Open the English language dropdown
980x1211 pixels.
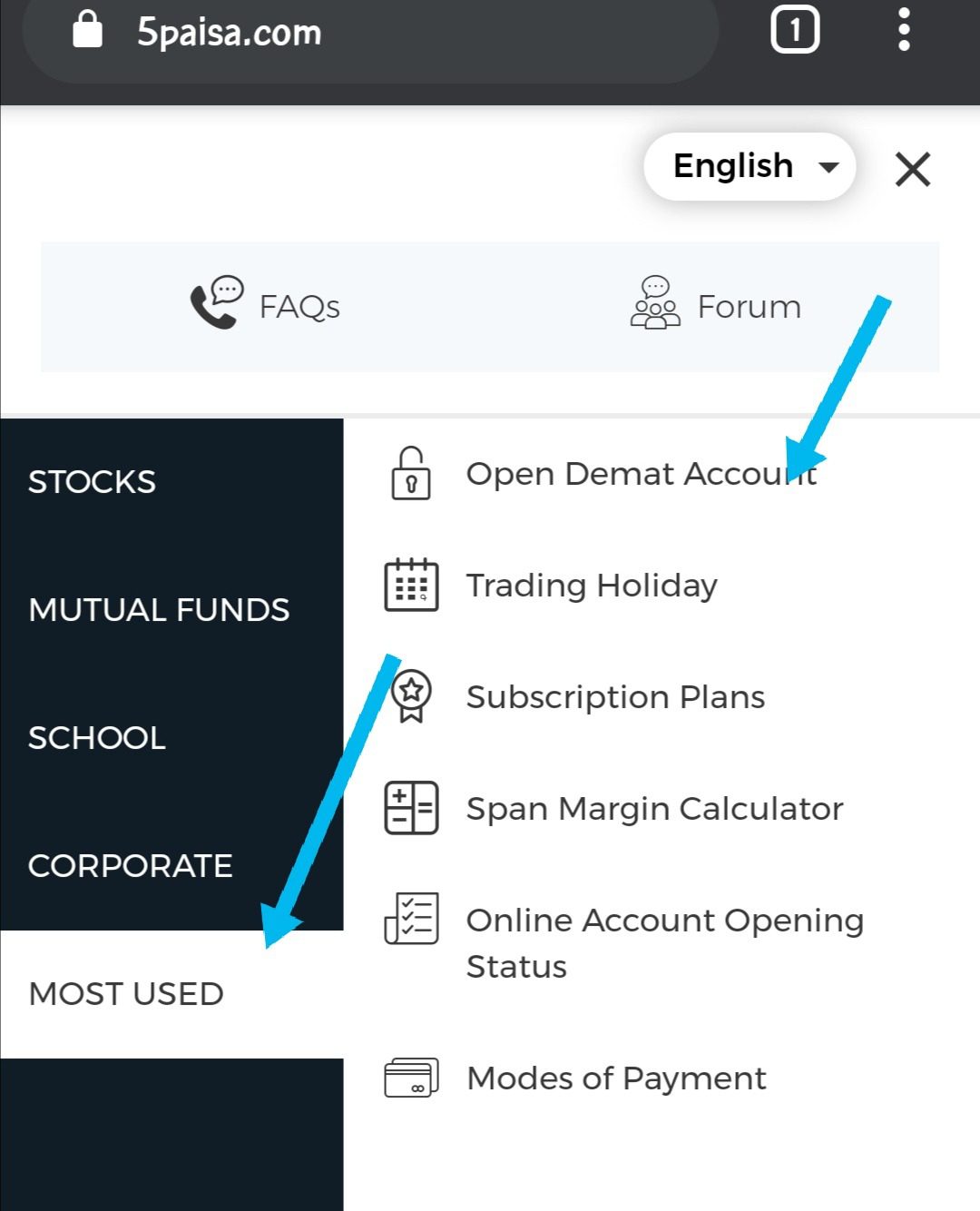pos(750,167)
